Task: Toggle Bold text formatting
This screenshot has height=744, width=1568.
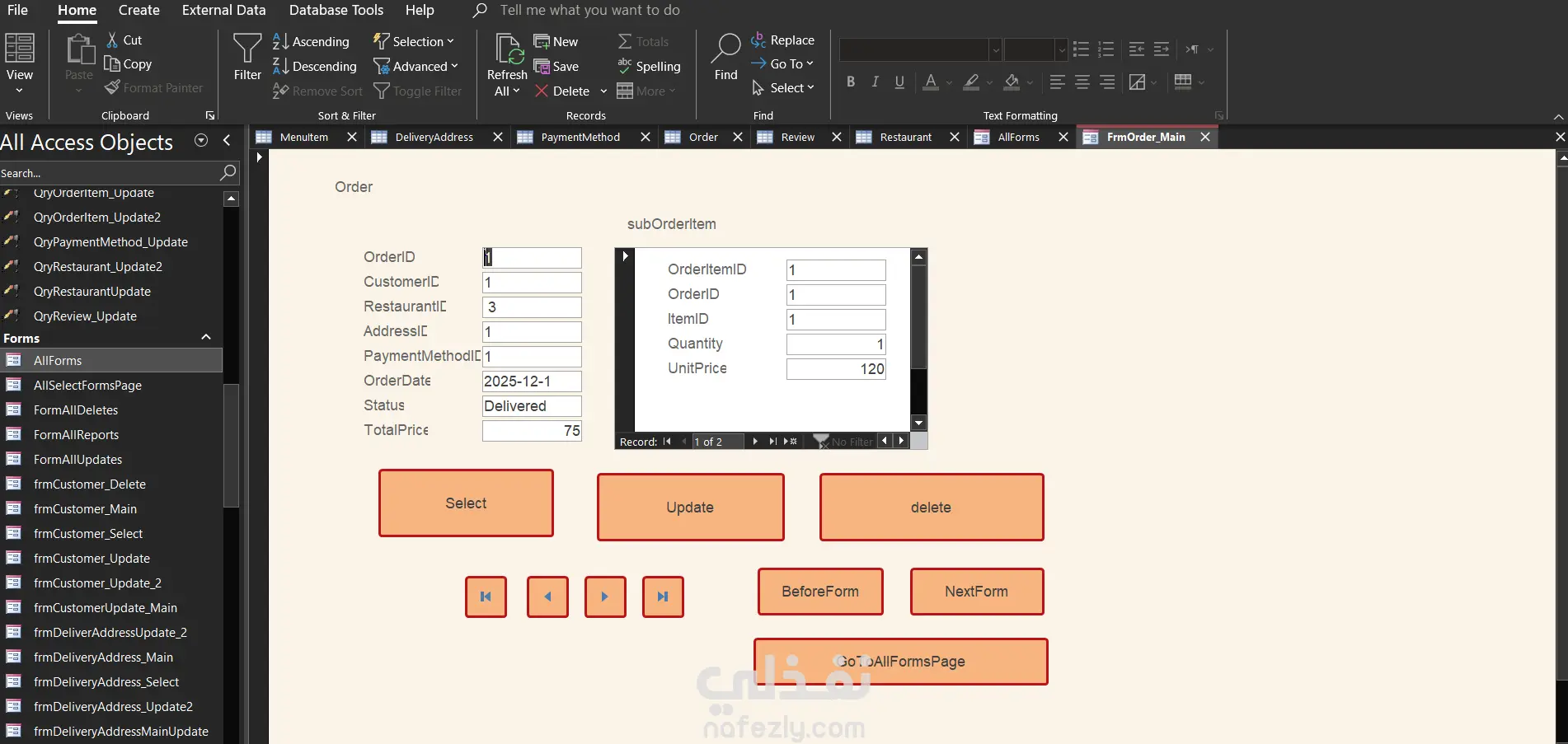Action: pos(851,82)
